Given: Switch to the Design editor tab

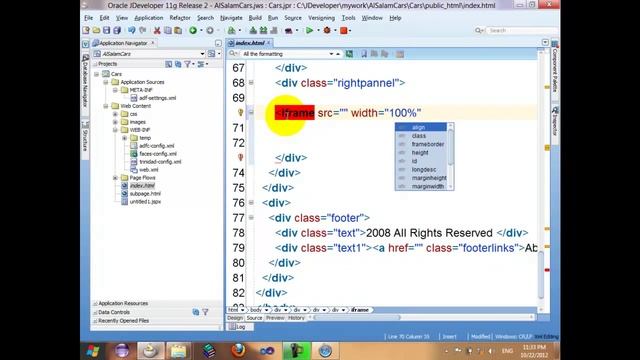Looking at the screenshot, I should 235,318.
